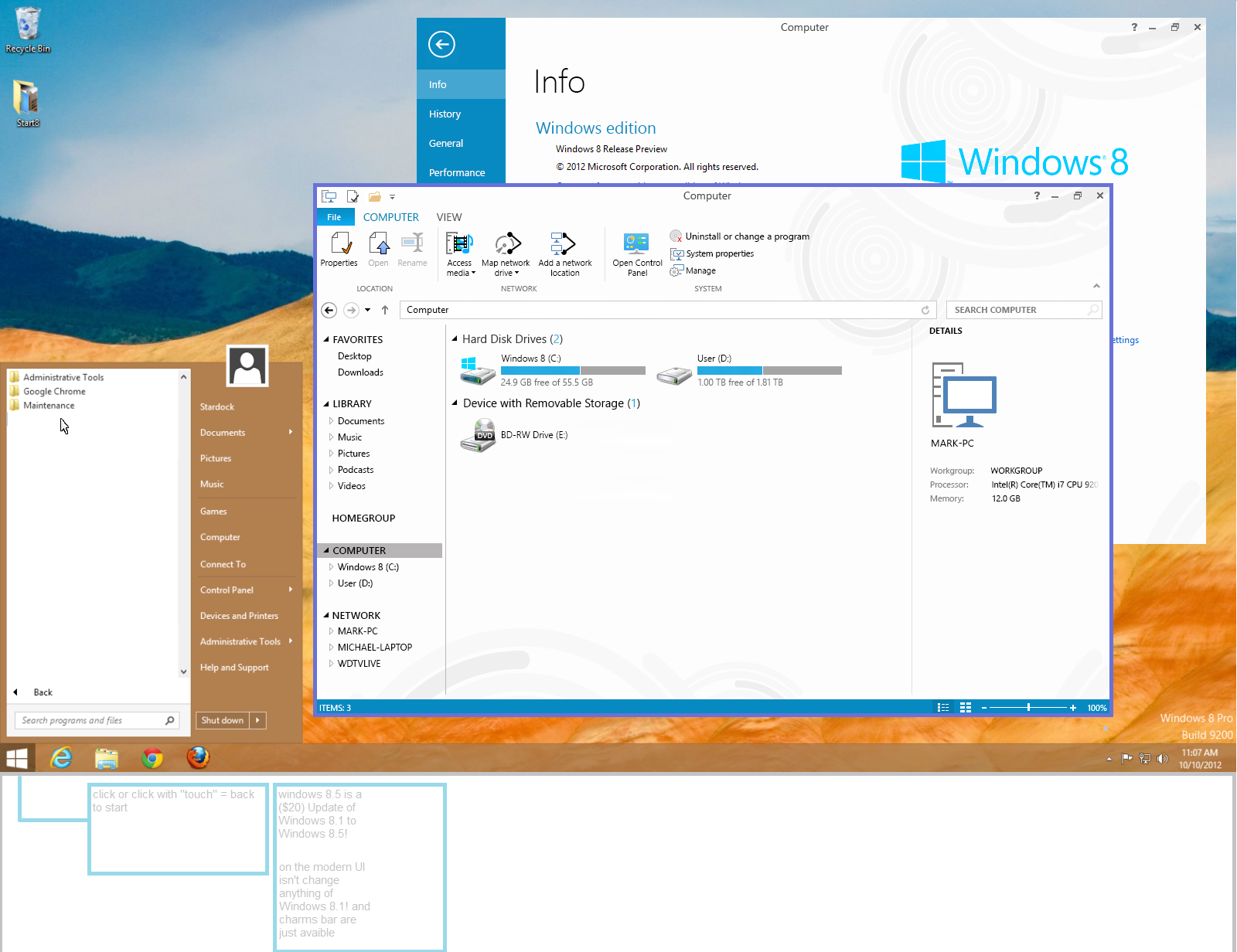Collapse the COMPUTER section in navigation pane
Screen dimensions: 1237x952
click(328, 550)
